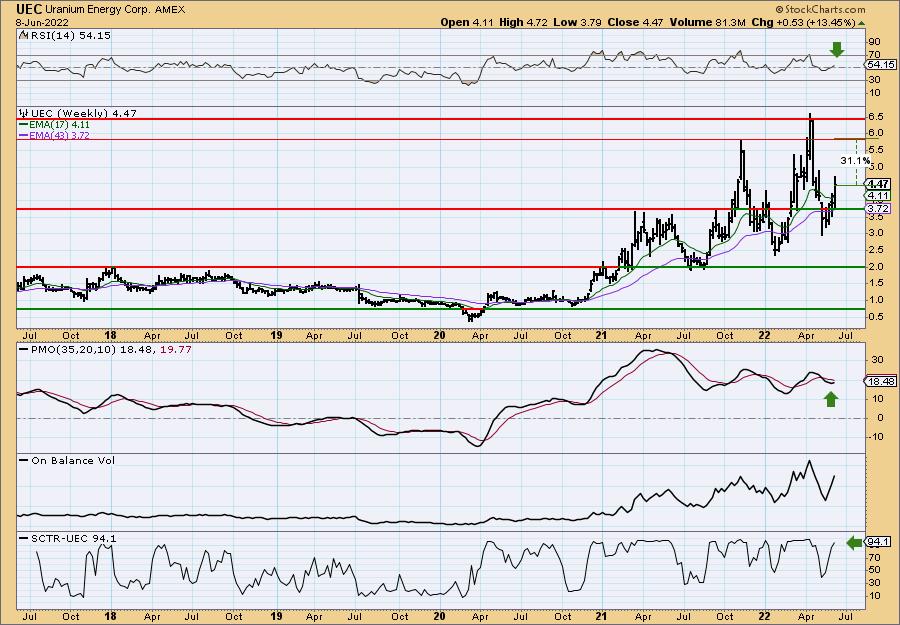Select the purple EMA(43) legend line
This screenshot has width=900, height=625.
[x=24, y=136]
